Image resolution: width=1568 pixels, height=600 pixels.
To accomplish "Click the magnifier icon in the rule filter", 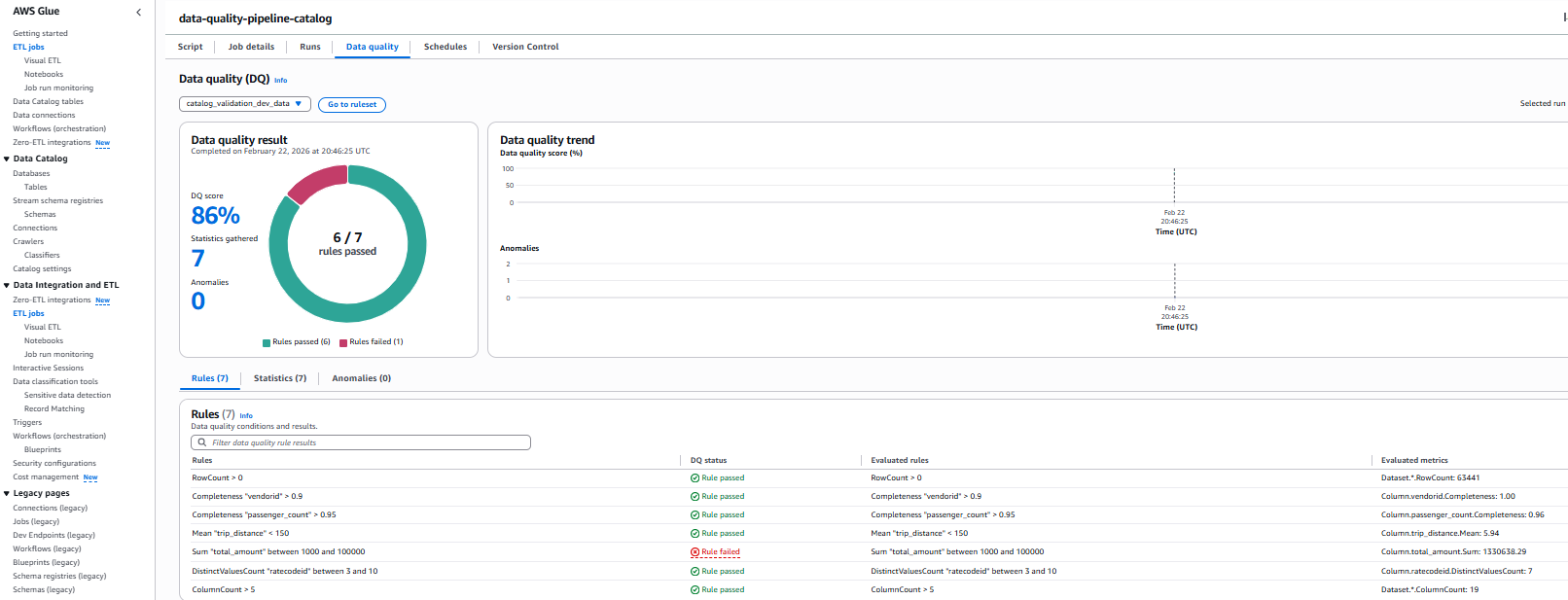I will coord(202,442).
